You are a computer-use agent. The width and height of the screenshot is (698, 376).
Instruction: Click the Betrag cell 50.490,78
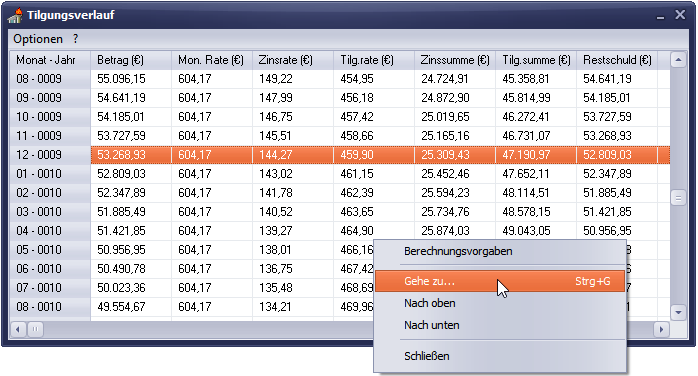coord(131,269)
